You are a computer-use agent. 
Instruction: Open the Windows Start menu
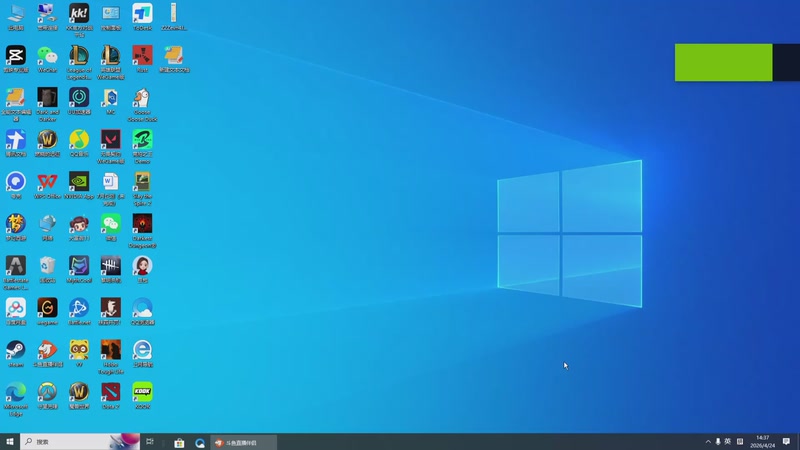tap(10, 442)
